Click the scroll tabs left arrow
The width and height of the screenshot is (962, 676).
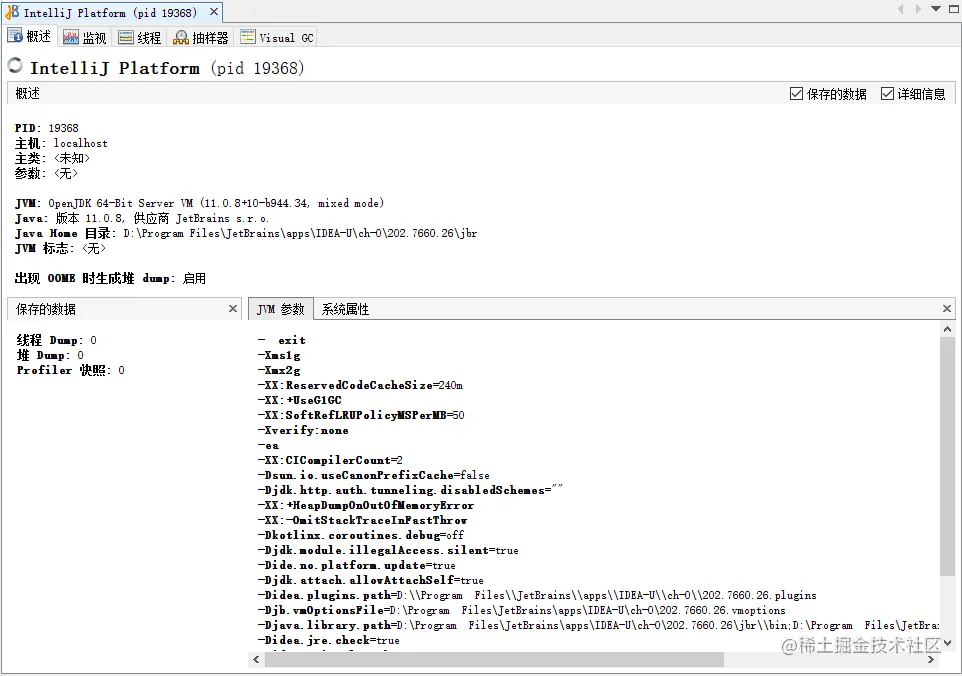click(900, 9)
